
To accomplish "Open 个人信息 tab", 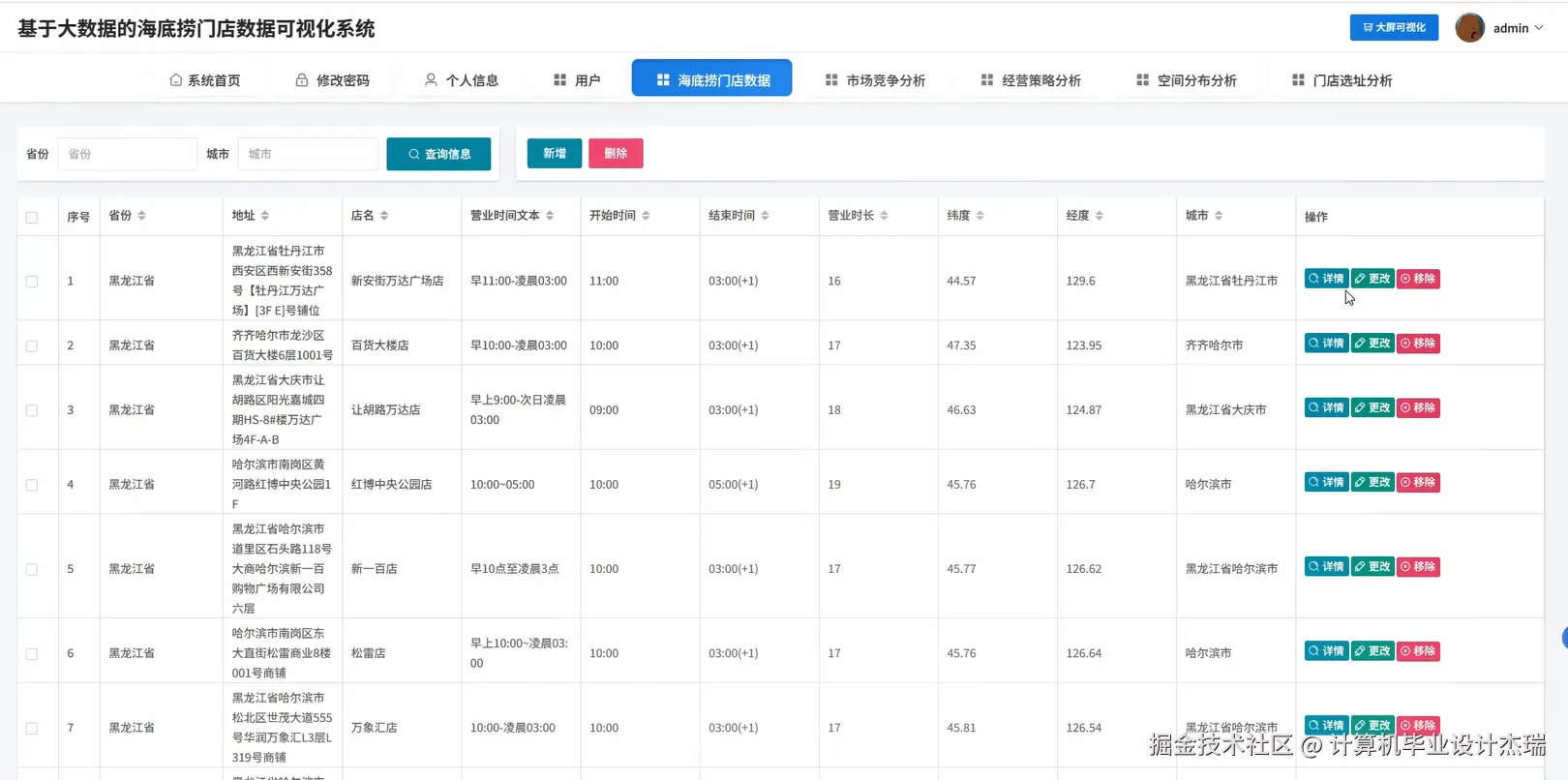I will coord(462,80).
